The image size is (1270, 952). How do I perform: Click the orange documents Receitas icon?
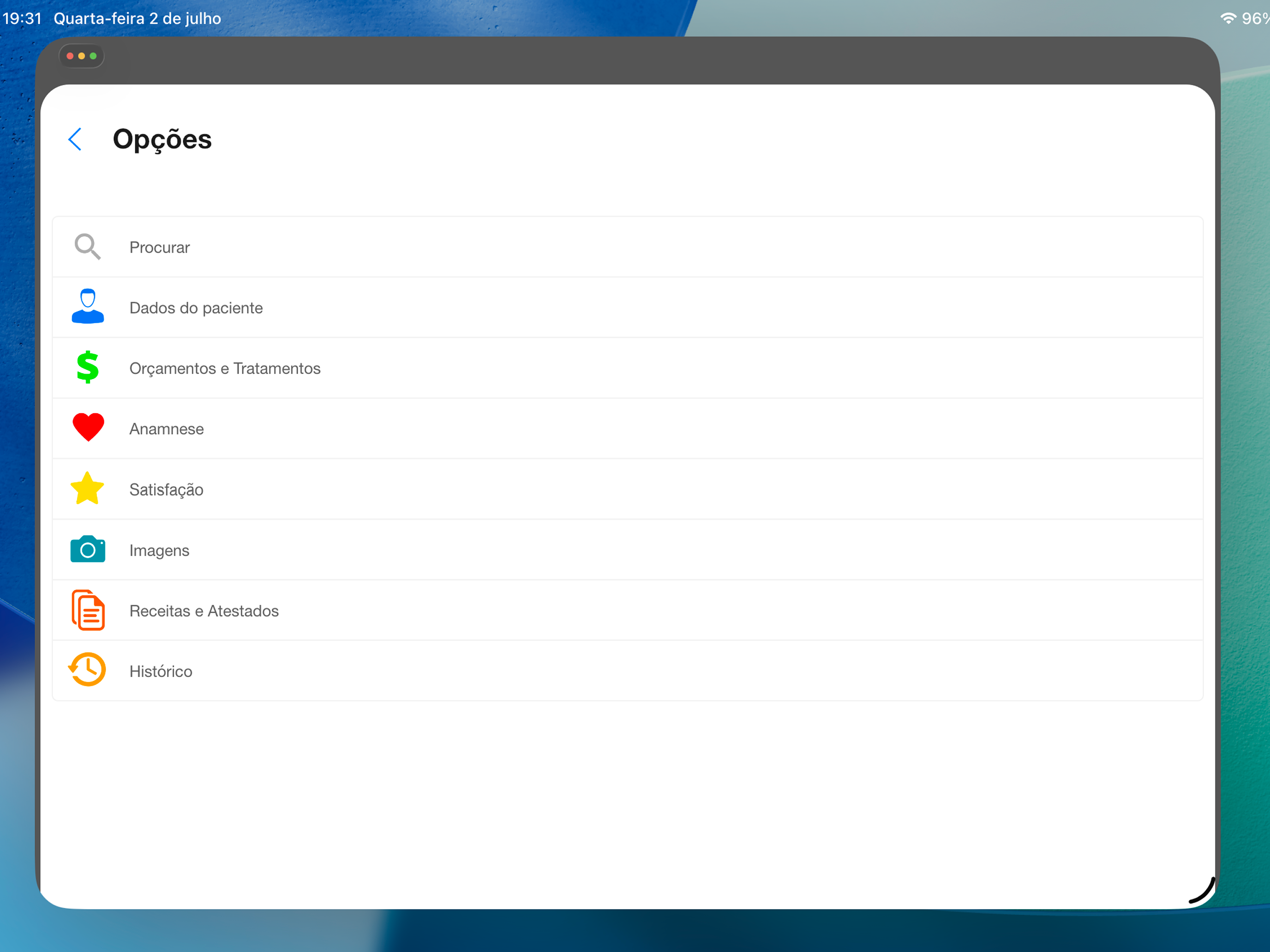[88, 610]
